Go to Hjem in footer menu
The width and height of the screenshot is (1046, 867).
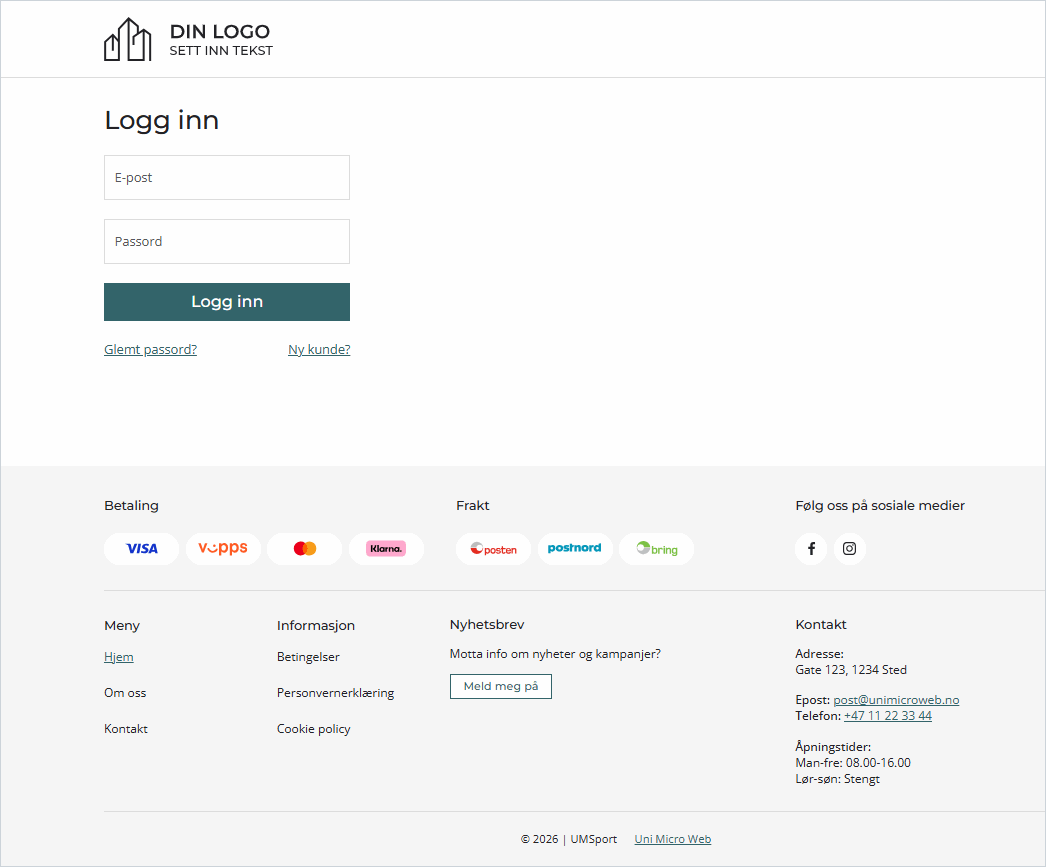[118, 657]
